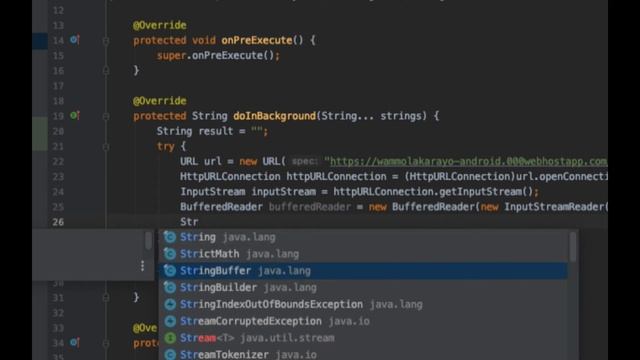Collapse onPreExecute method at line 14
Viewport: 640px width, 360px height.
point(106,40)
